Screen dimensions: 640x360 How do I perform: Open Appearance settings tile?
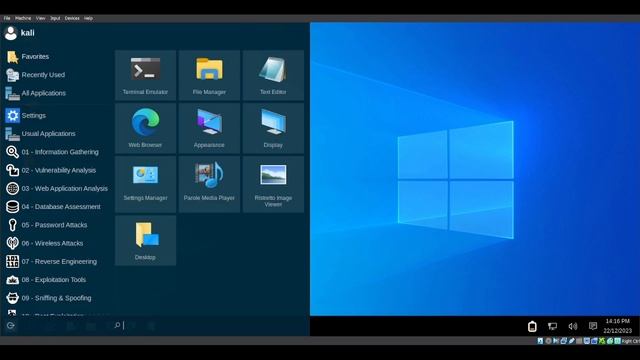tap(209, 128)
